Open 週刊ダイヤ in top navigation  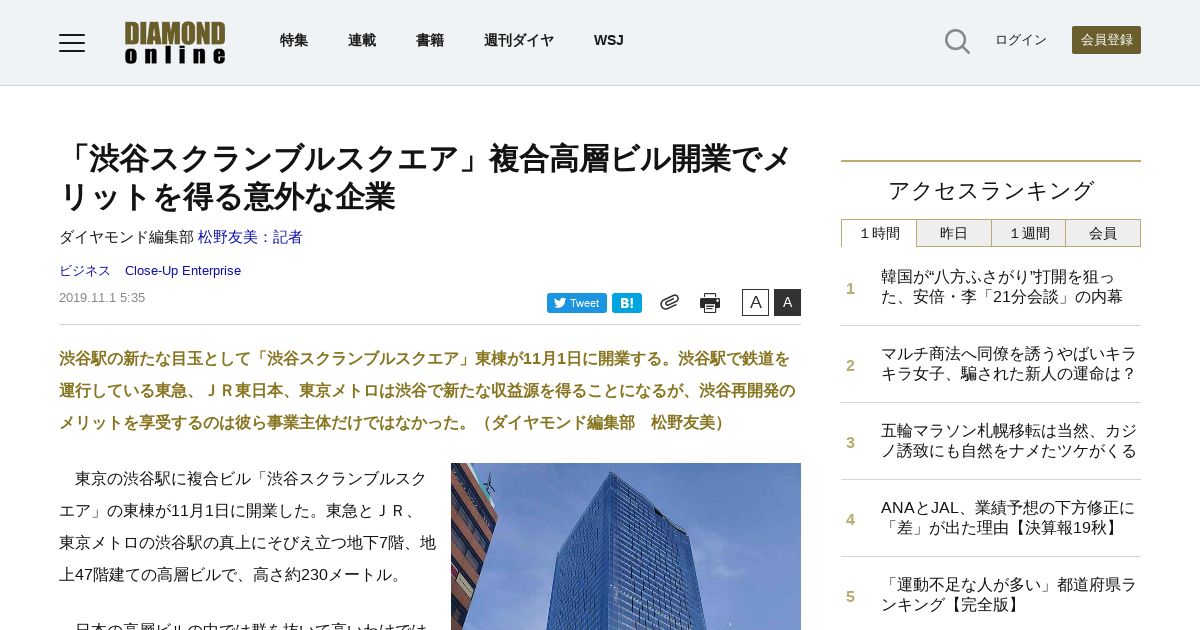519,40
